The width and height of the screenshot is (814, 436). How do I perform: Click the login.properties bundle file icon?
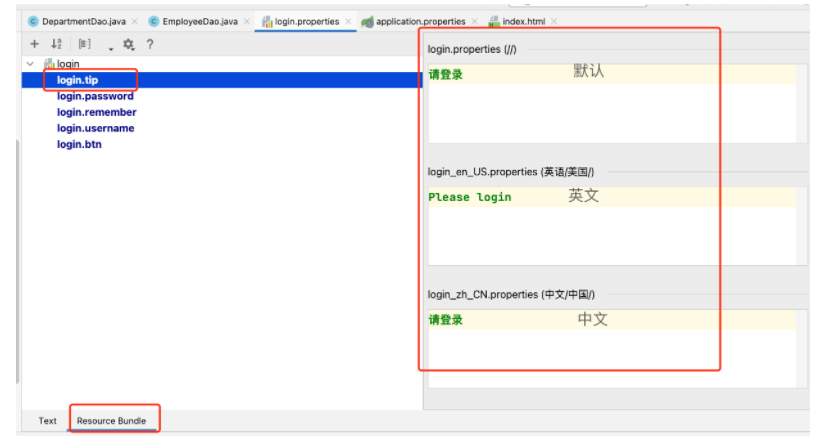(x=267, y=21)
